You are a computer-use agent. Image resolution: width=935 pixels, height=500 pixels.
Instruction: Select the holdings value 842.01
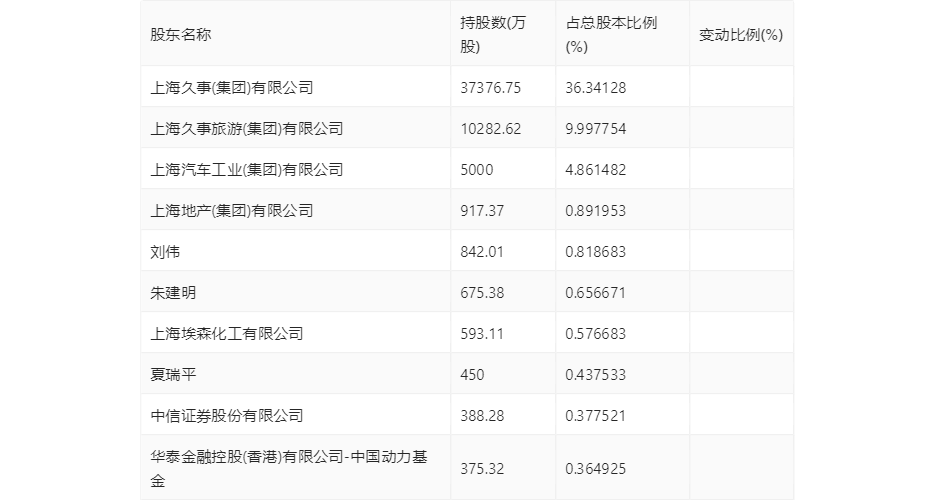coord(482,252)
